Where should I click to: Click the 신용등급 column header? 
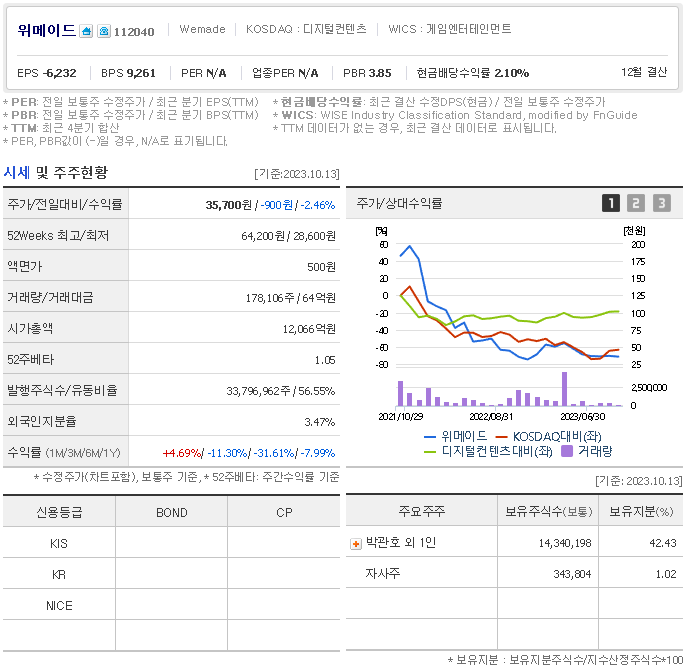coord(59,512)
